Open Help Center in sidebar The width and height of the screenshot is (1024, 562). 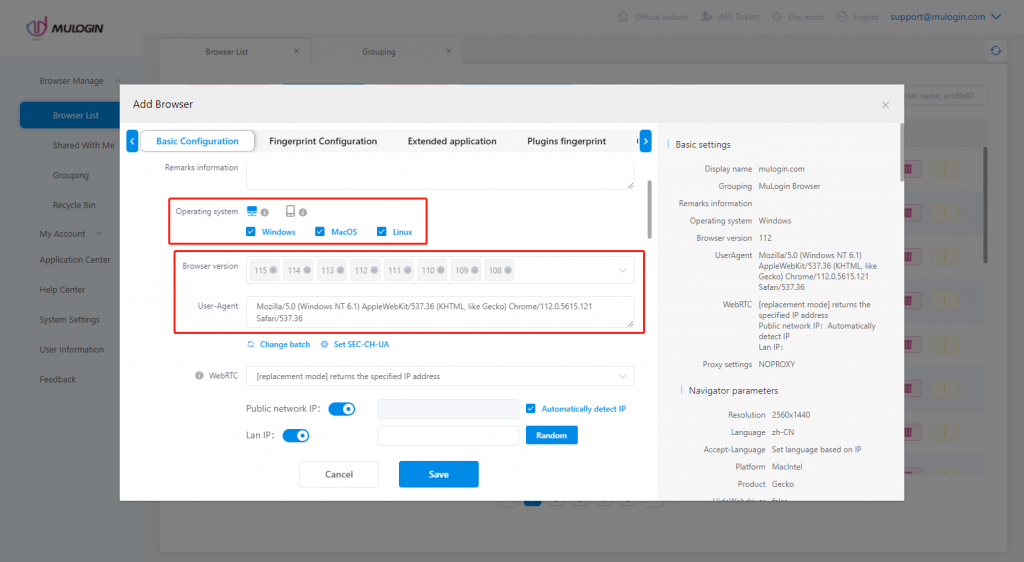coord(62,290)
